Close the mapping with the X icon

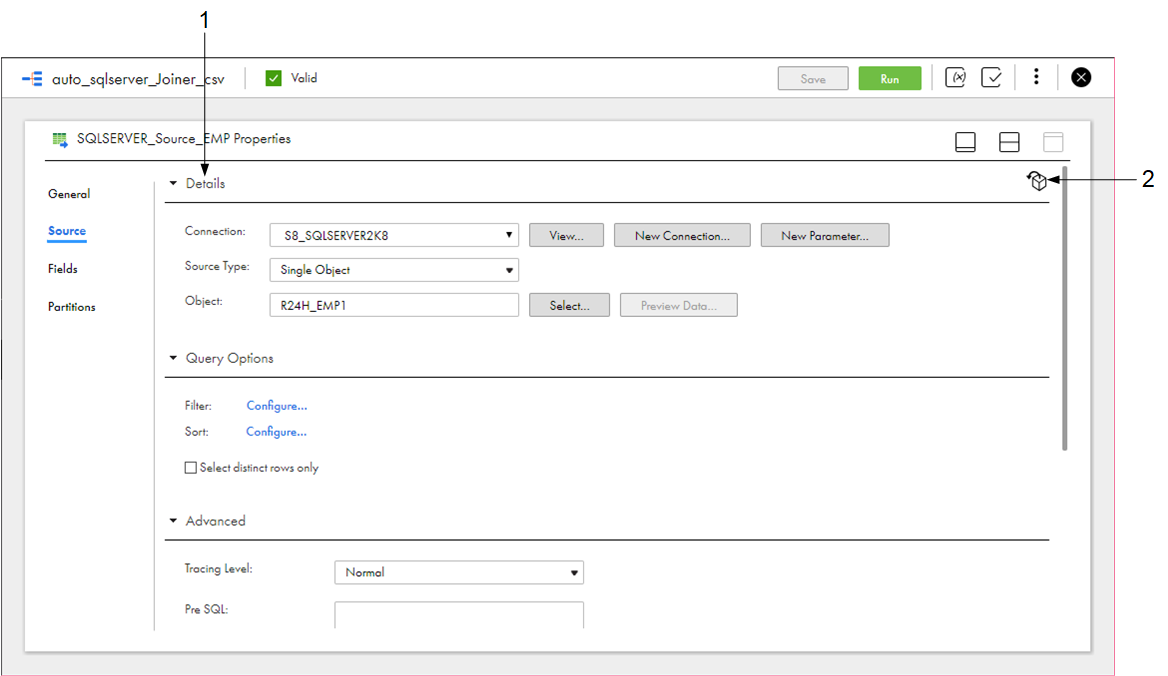coord(1081,77)
